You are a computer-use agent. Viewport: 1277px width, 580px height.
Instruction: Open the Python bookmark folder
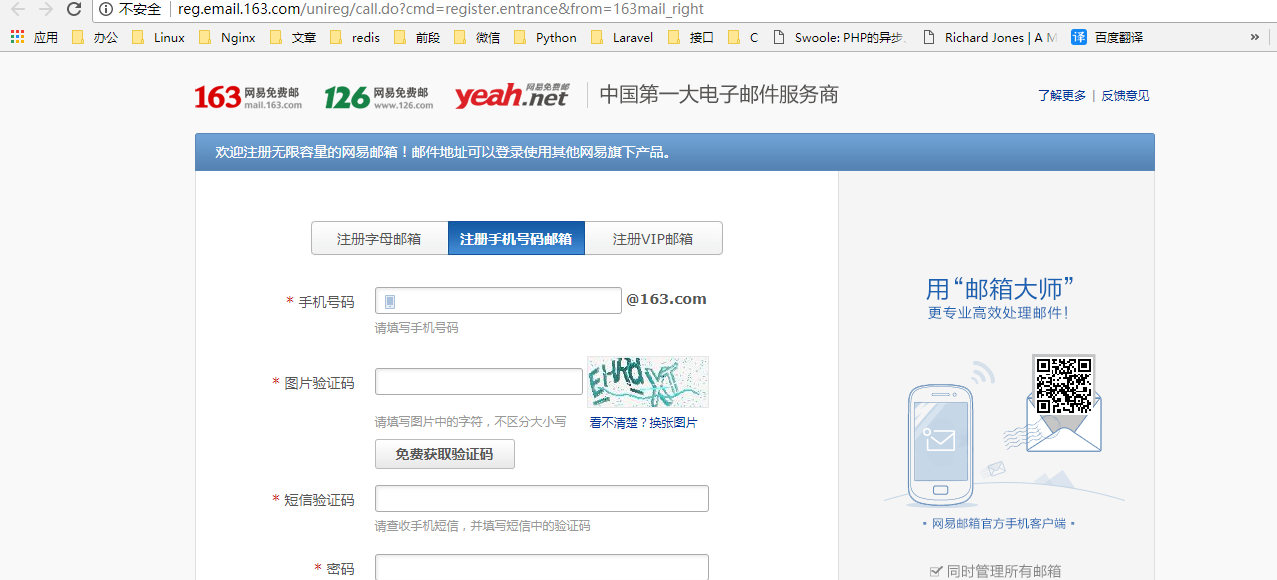545,37
